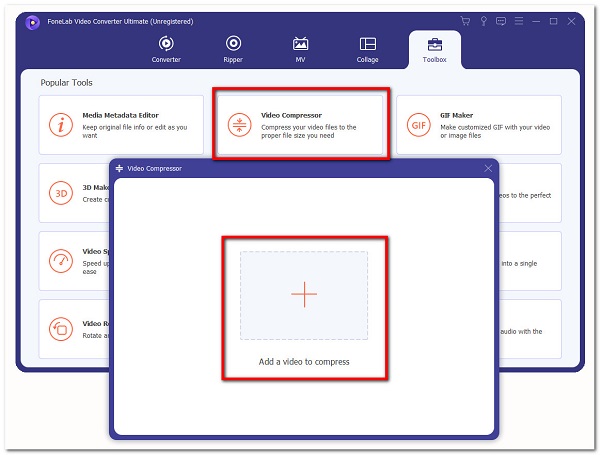Close the FoneLab main window
Screen dimensions: 600x455
pos(571,21)
